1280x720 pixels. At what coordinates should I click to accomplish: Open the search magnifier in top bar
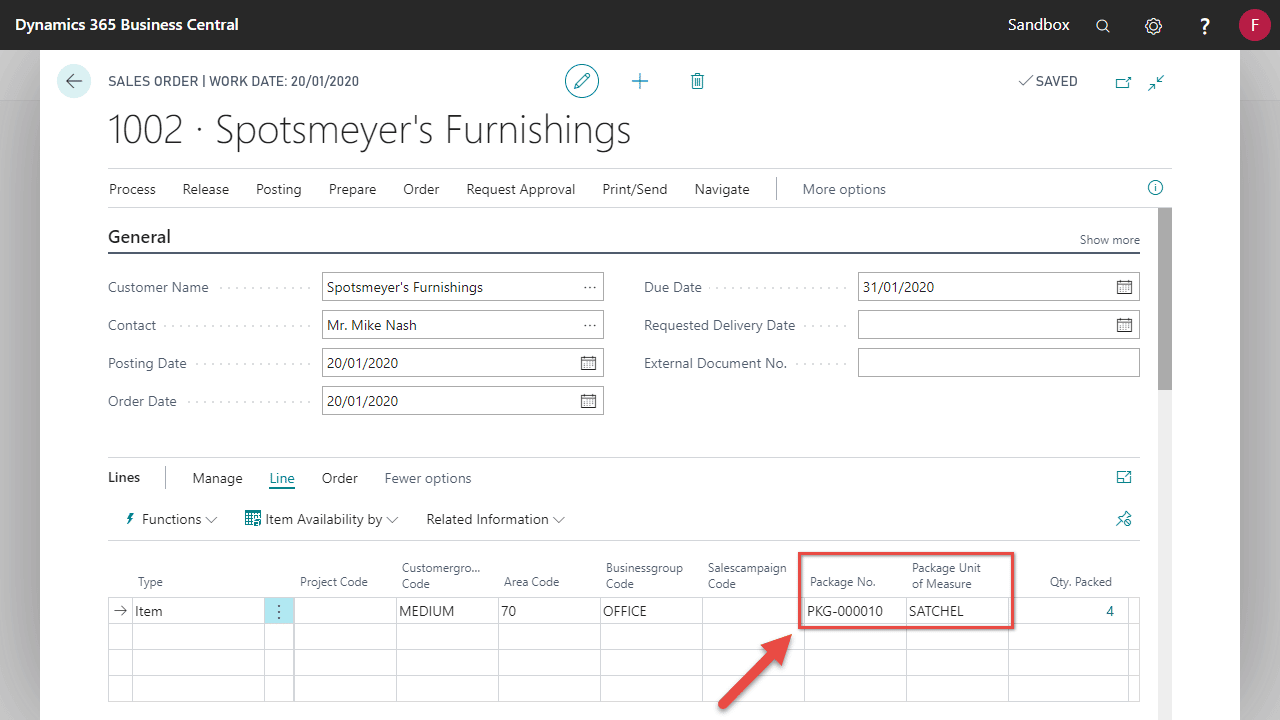(1103, 26)
